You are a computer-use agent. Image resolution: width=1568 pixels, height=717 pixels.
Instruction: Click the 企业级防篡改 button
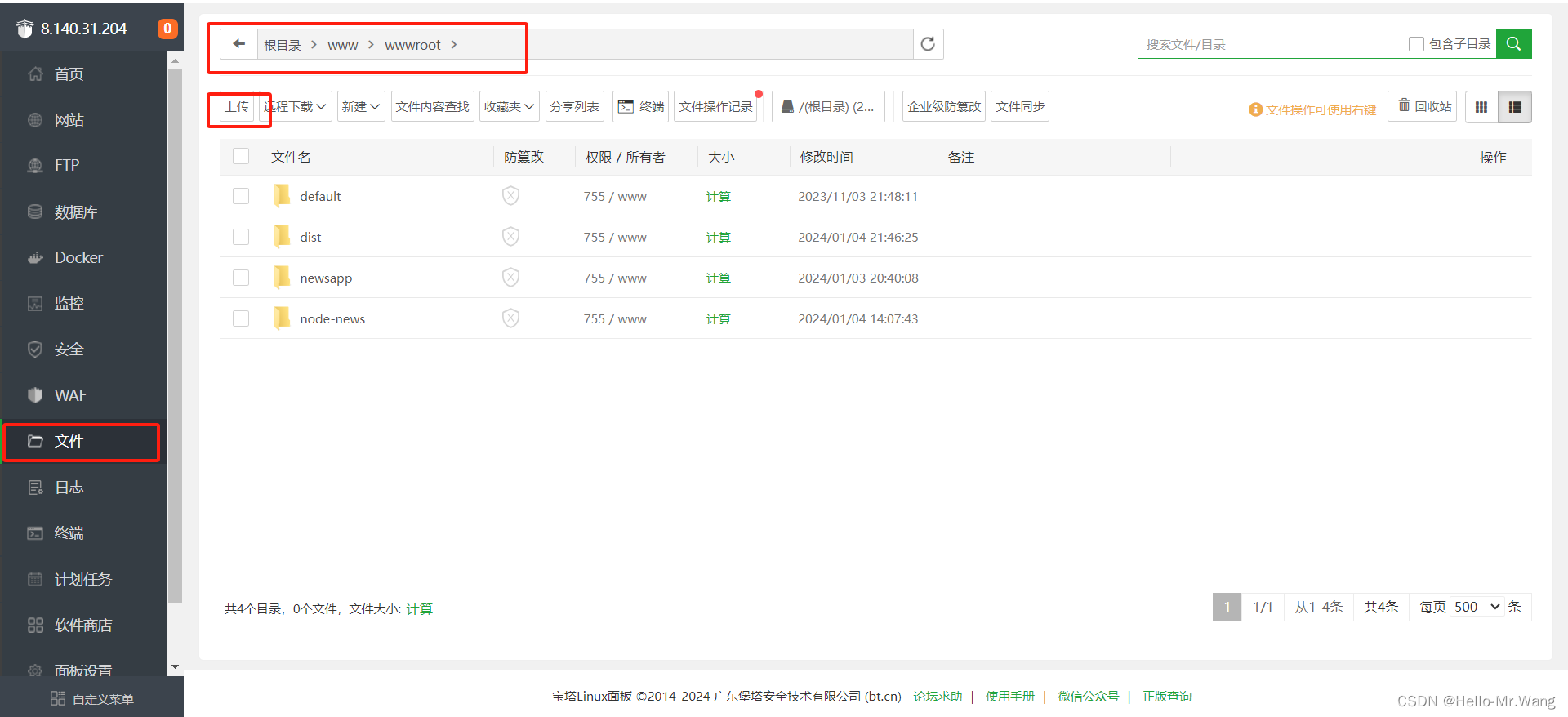[x=944, y=106]
